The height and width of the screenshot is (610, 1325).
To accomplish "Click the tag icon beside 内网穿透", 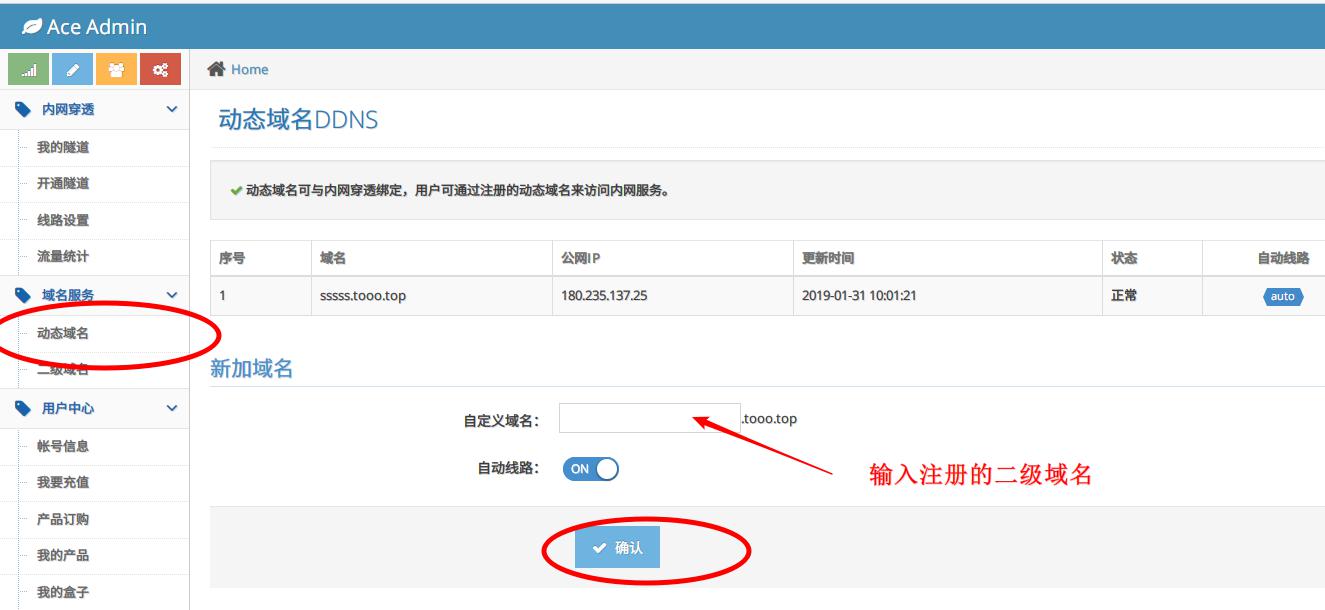I will [x=23, y=109].
